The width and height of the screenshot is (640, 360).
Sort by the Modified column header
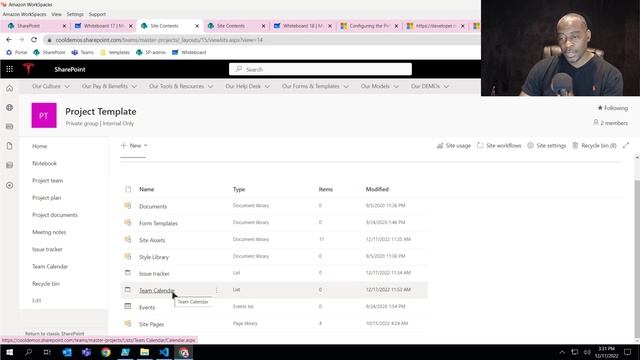(x=377, y=189)
